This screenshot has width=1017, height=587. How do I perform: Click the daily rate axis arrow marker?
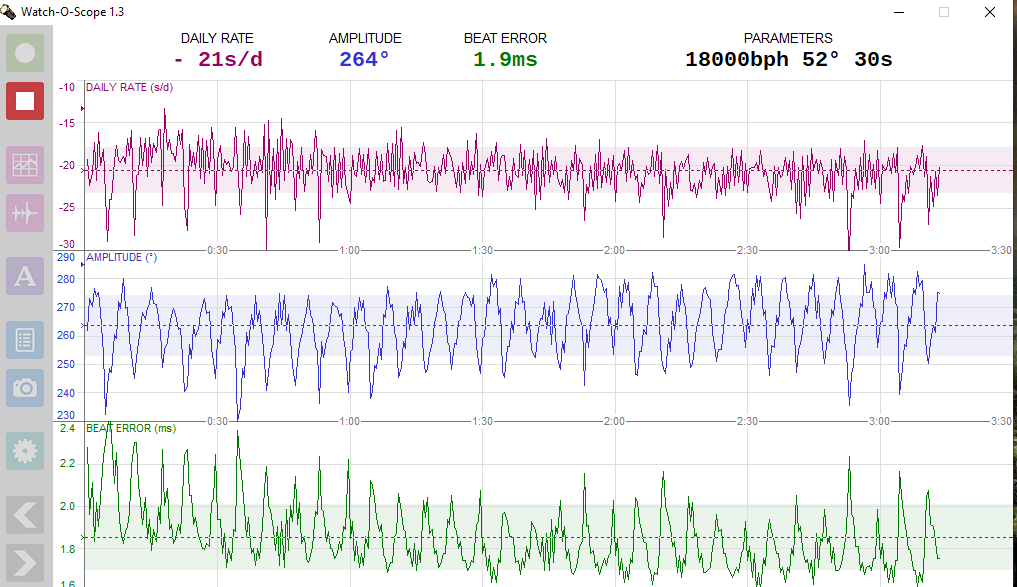click(x=82, y=108)
